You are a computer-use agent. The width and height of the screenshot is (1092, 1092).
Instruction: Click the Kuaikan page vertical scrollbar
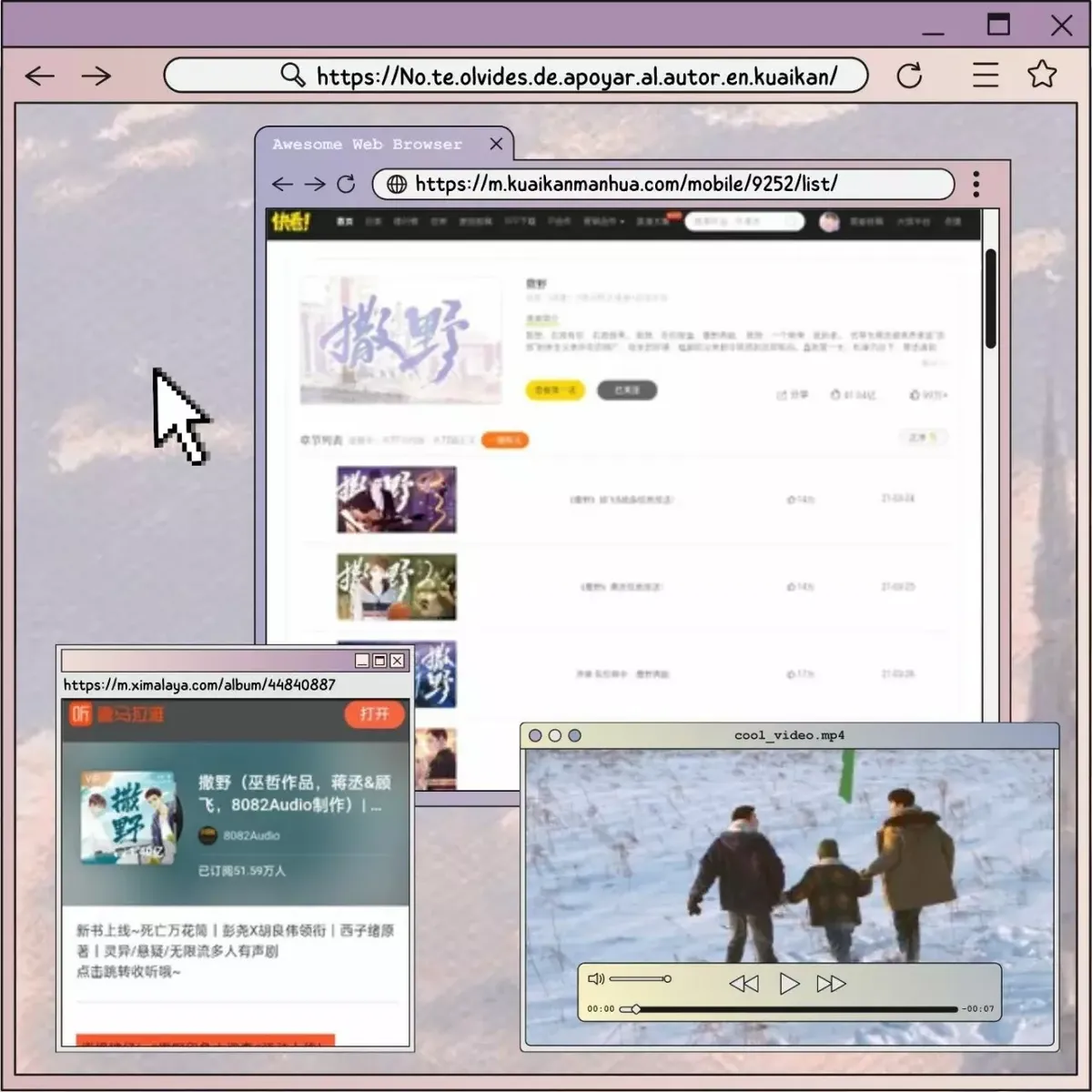pyautogui.click(x=991, y=298)
